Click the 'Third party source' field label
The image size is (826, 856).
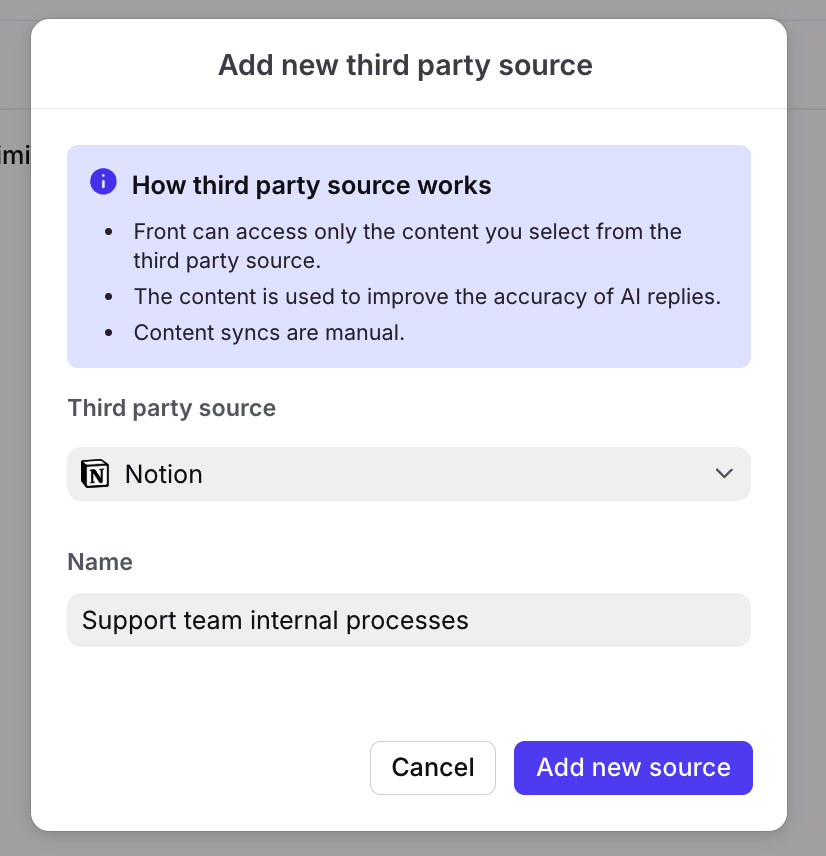pos(171,408)
